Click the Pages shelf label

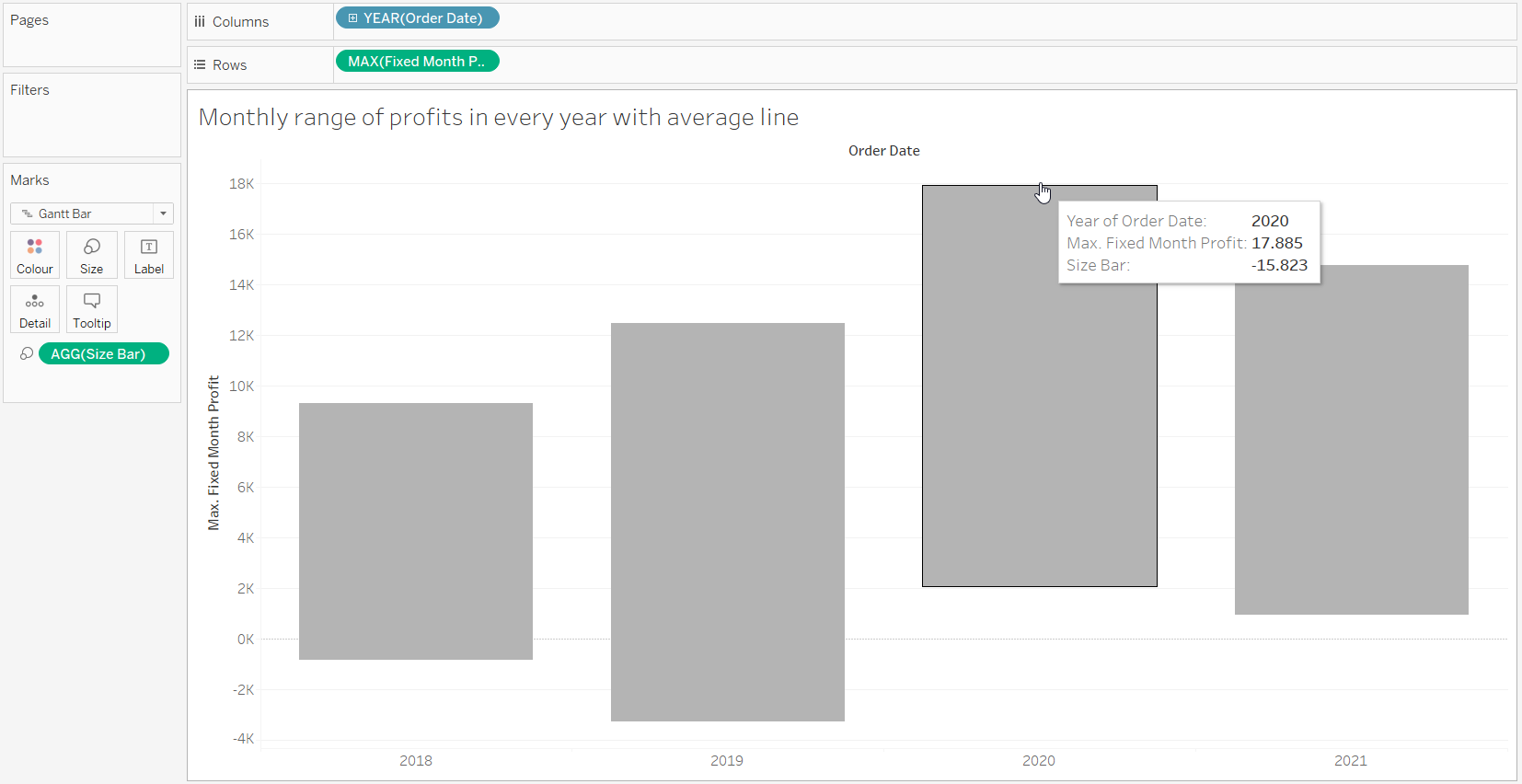coord(29,19)
